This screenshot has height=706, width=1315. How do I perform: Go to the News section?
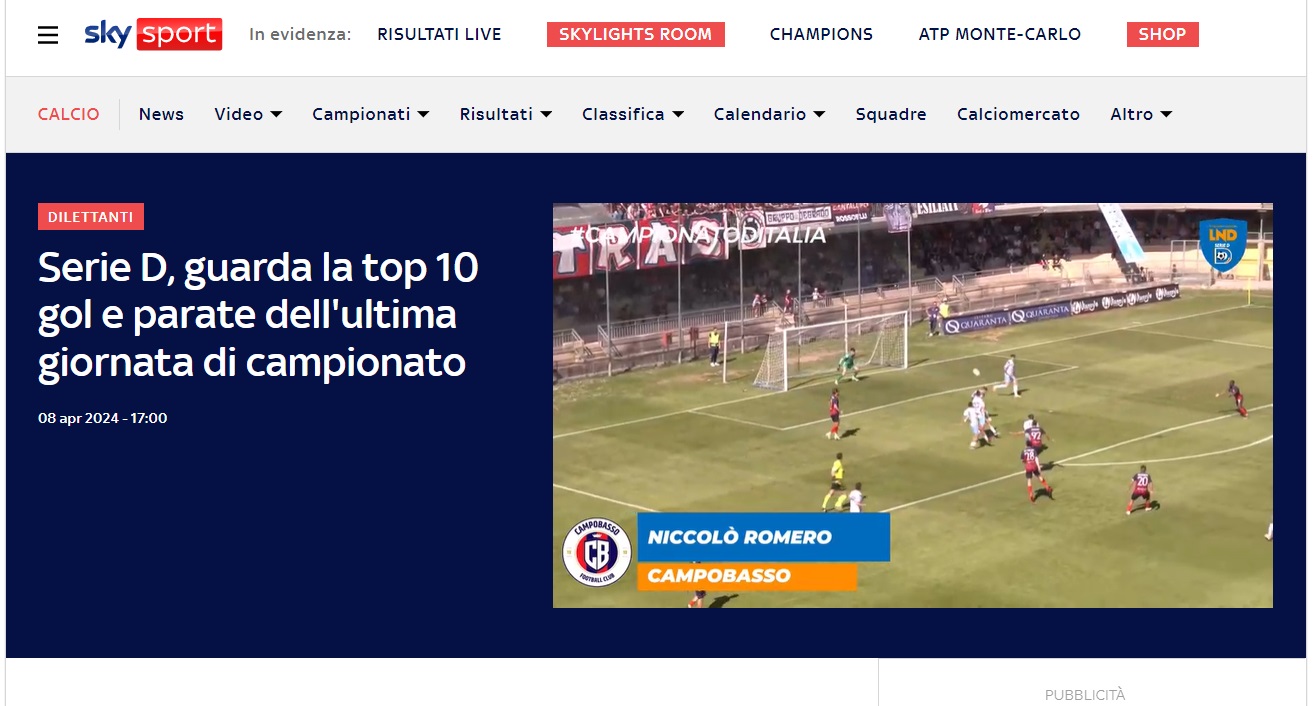pyautogui.click(x=161, y=114)
